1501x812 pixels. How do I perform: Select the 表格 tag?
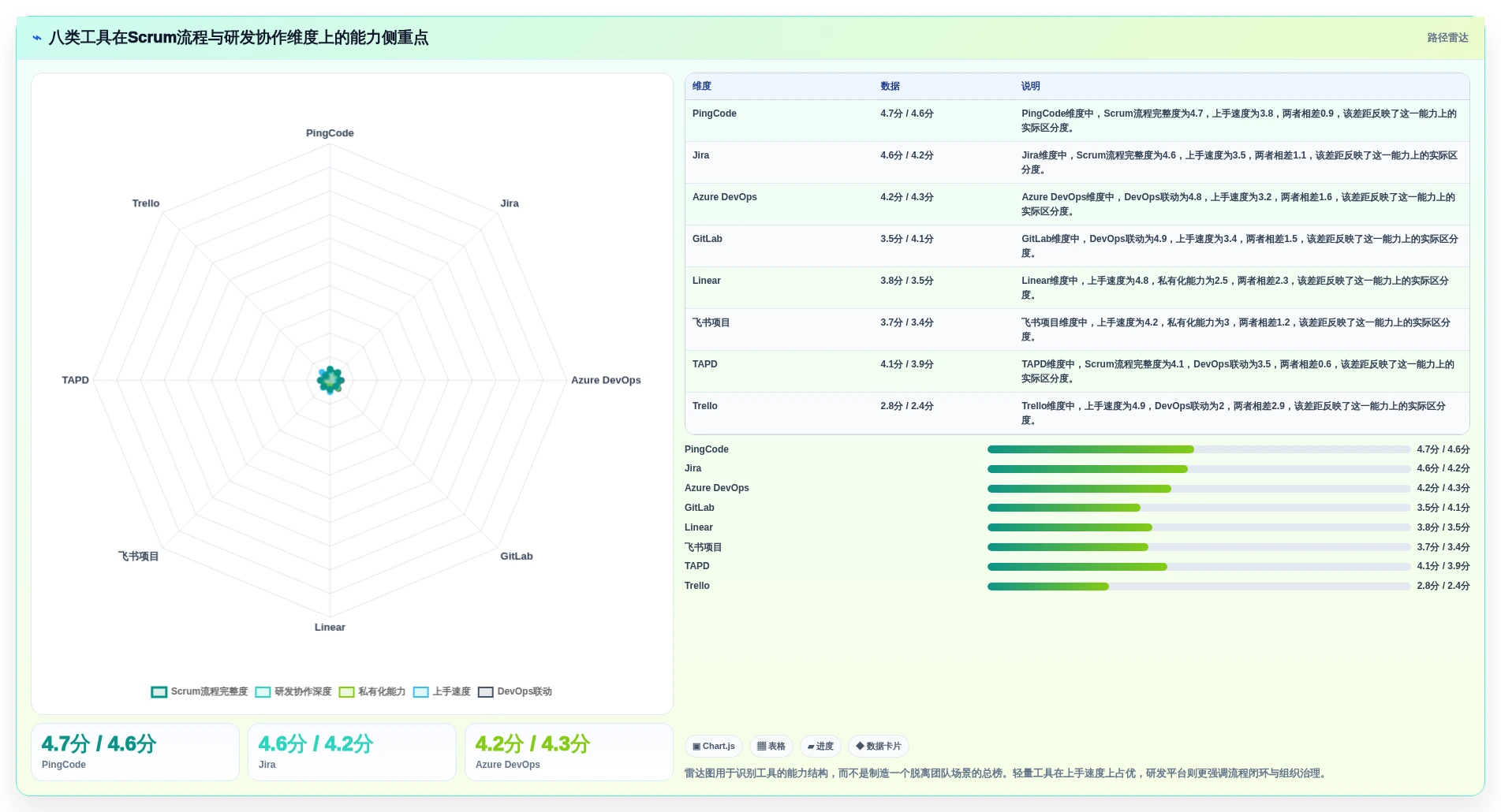click(x=771, y=746)
